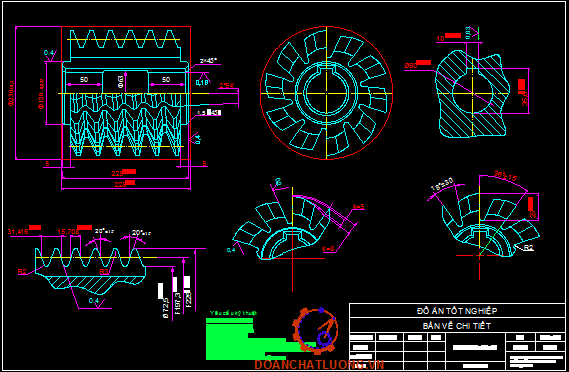Select the BẢN VẼ CHI TIẾT title cell

pos(457,326)
